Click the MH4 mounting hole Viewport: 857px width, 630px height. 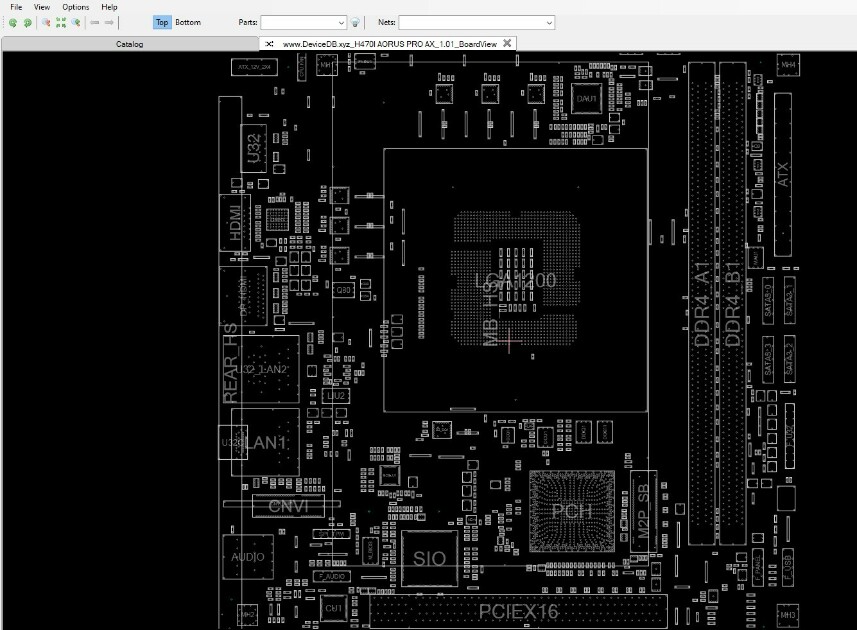[x=788, y=65]
